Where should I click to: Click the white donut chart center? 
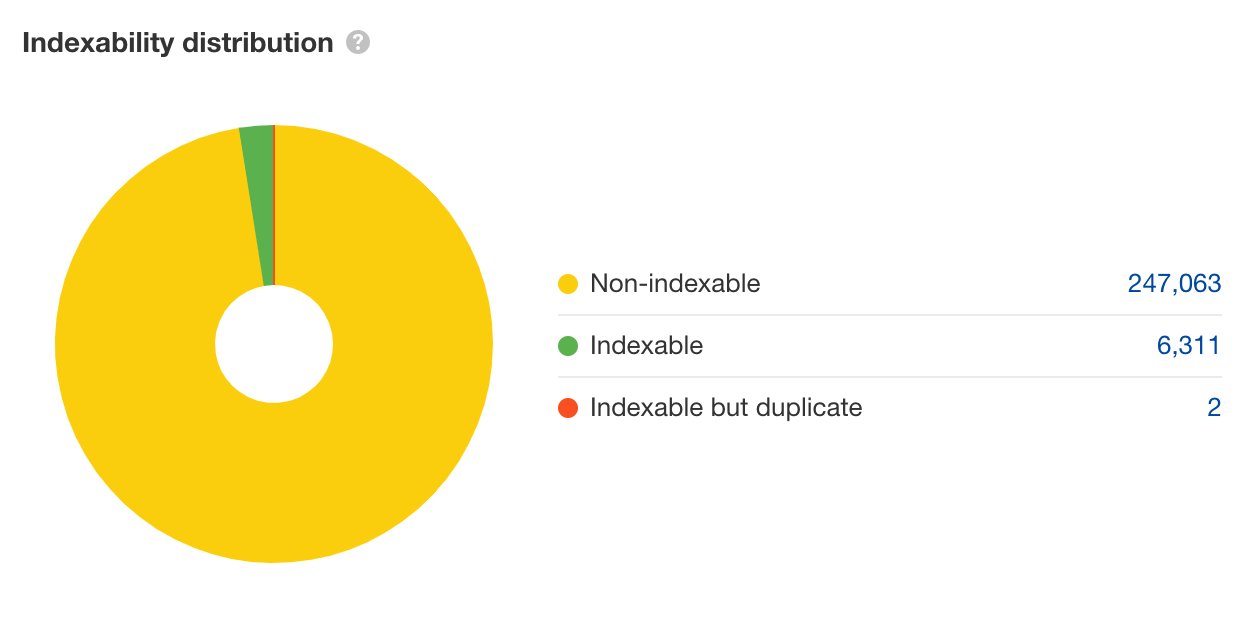tap(273, 344)
